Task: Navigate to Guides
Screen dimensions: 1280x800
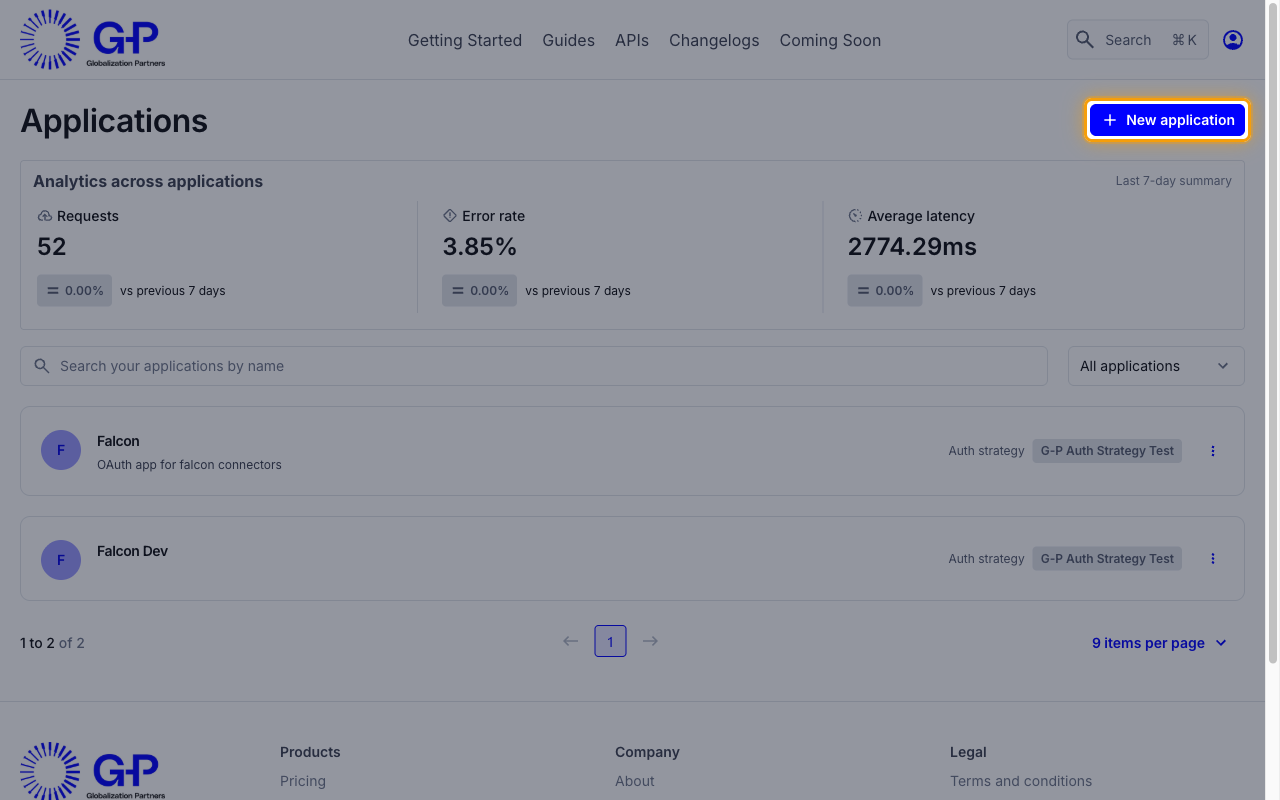Action: coord(569,40)
